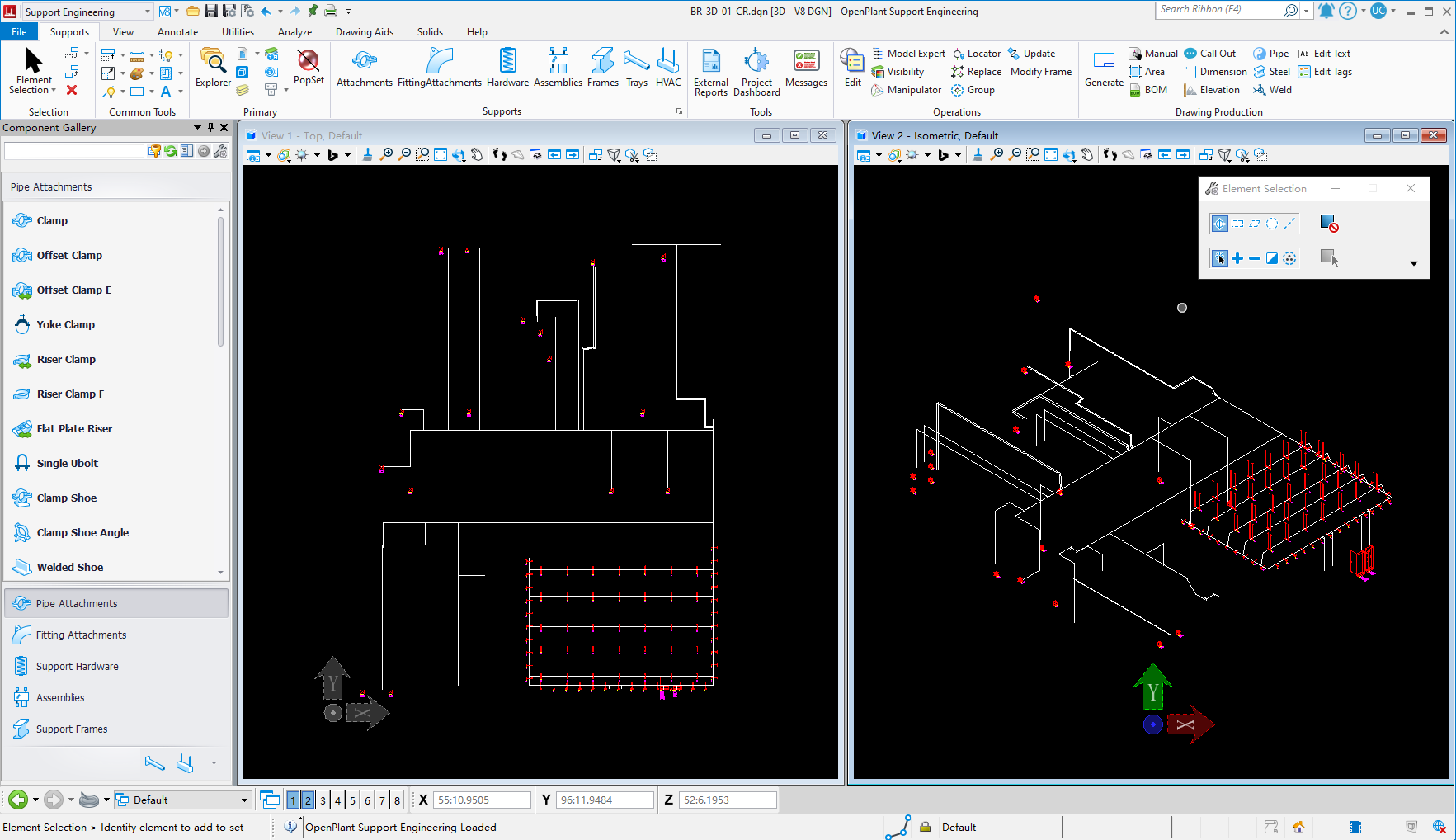The height and width of the screenshot is (840, 1456).
Task: Open the Explorer tool
Action: 213,69
